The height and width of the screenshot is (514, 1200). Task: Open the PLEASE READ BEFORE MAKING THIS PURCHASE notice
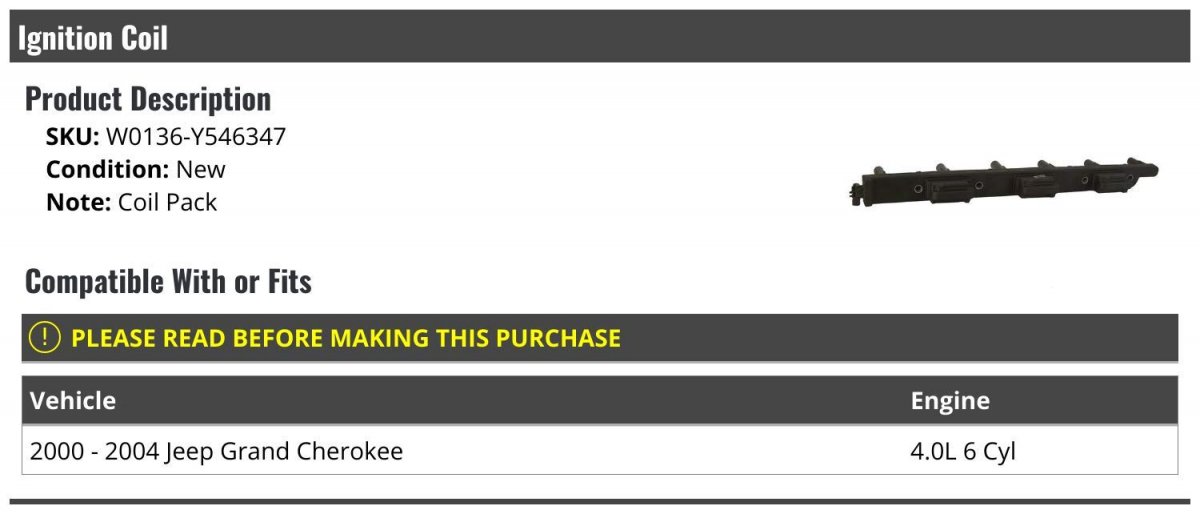click(346, 338)
